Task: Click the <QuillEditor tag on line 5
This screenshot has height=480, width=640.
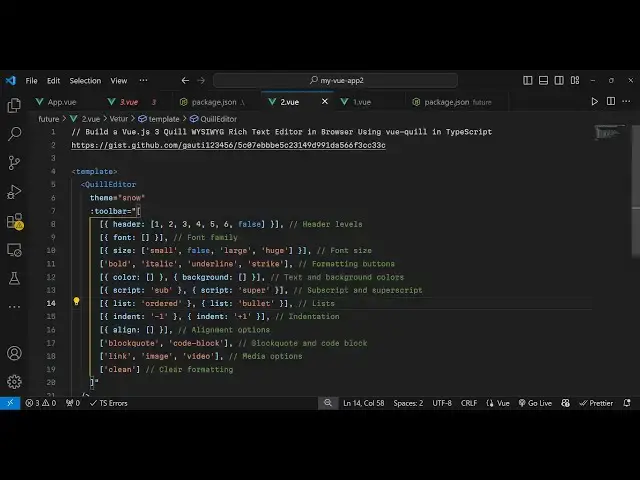Action: click(108, 184)
